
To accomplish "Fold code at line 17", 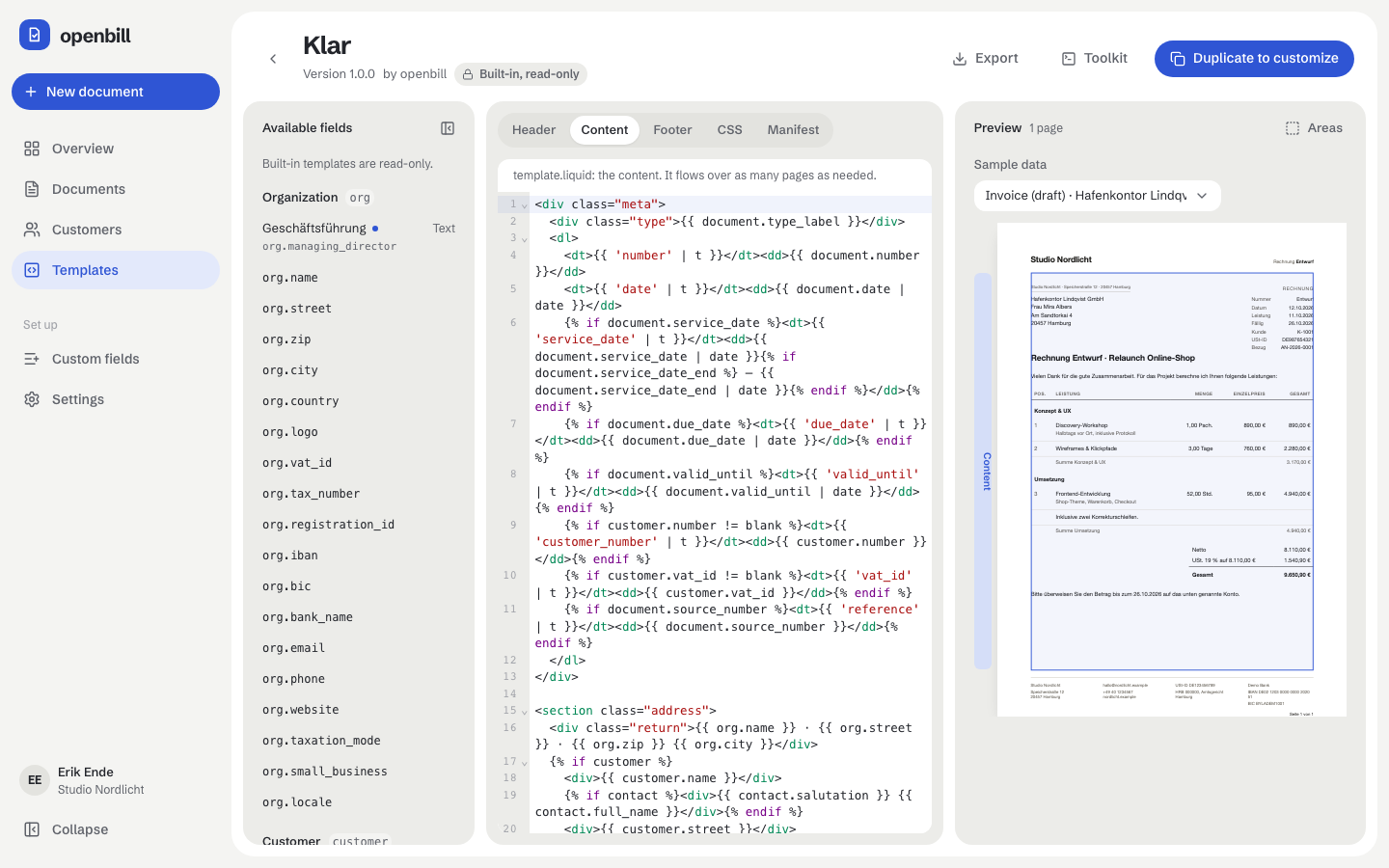I will [x=525, y=763].
